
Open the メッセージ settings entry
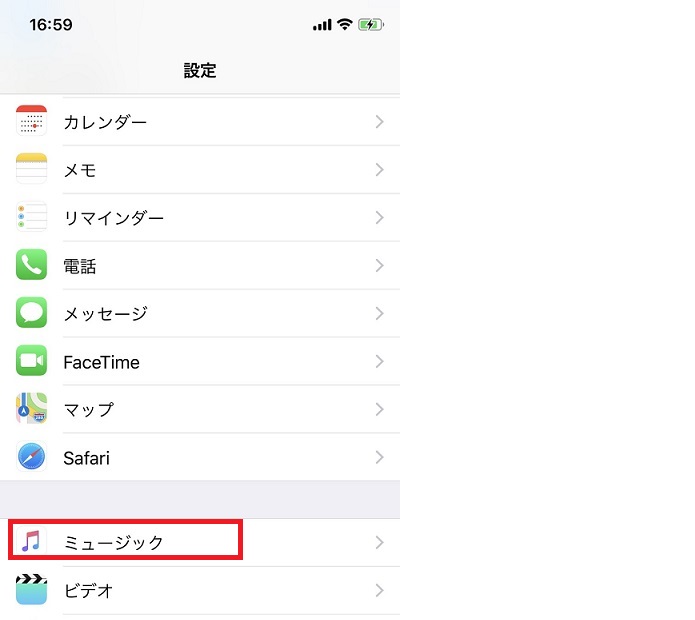click(200, 313)
